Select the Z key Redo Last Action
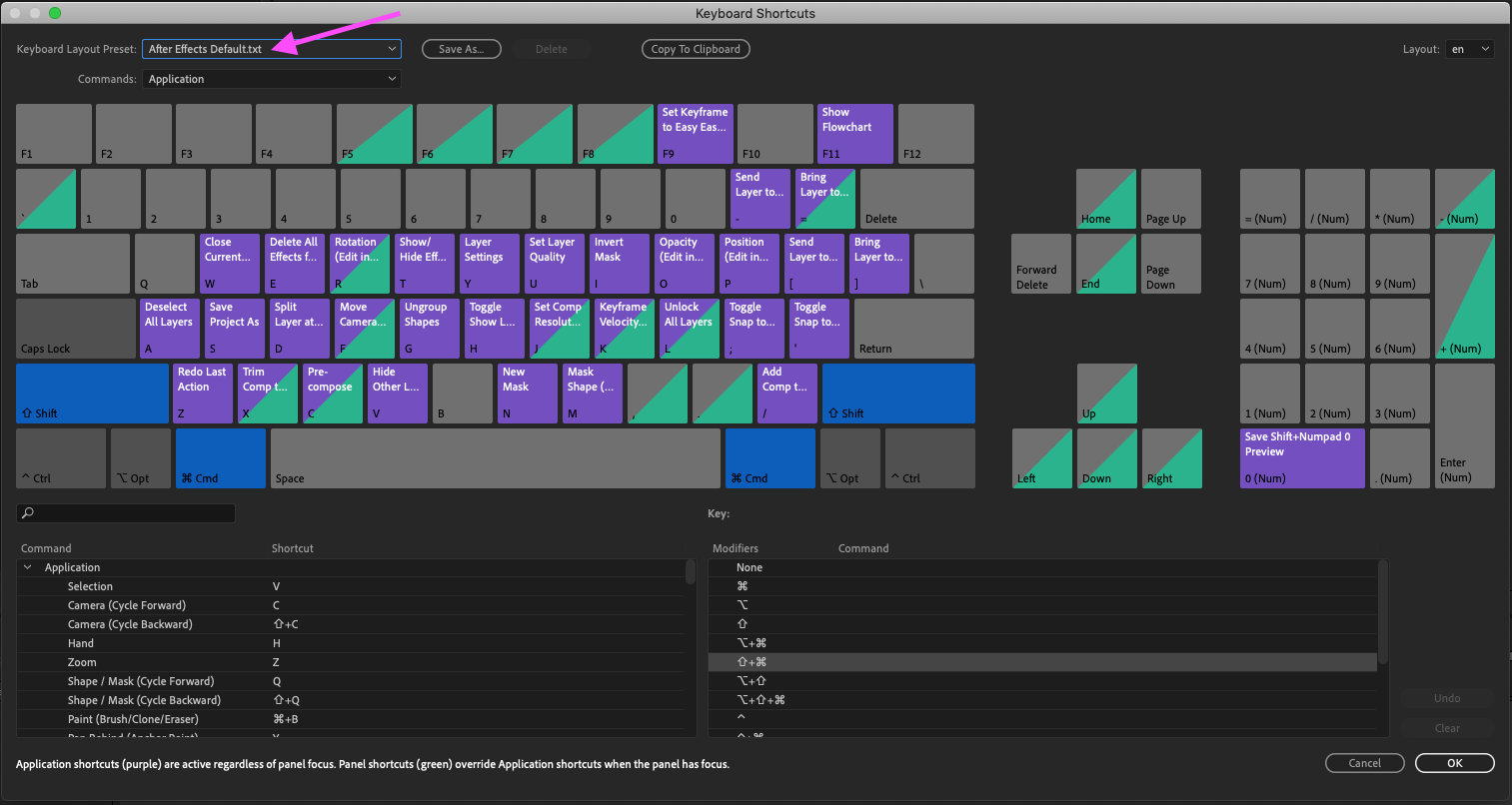 point(203,394)
